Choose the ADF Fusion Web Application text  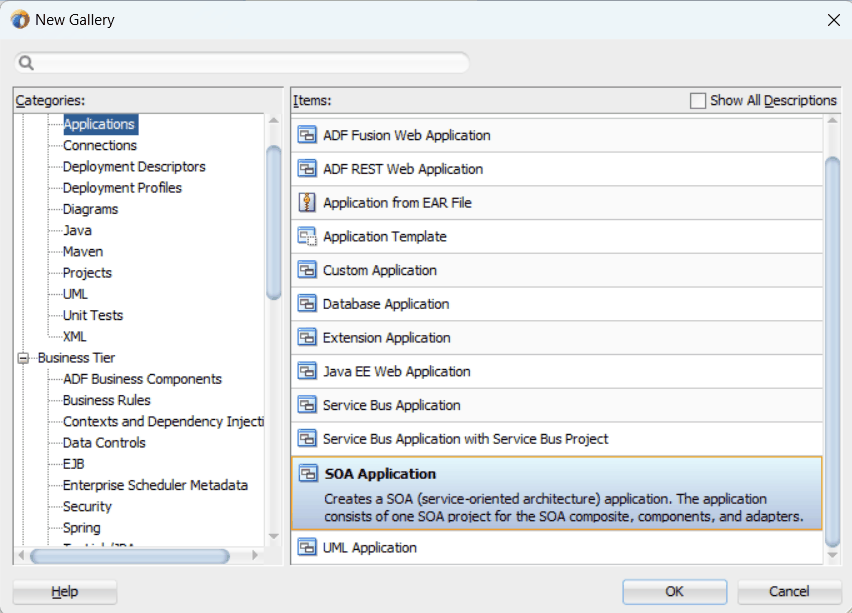(x=406, y=135)
